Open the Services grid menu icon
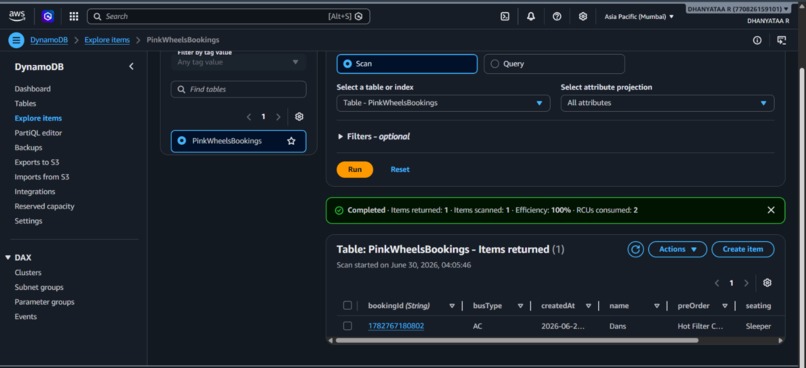This screenshot has width=806, height=368. [74, 16]
